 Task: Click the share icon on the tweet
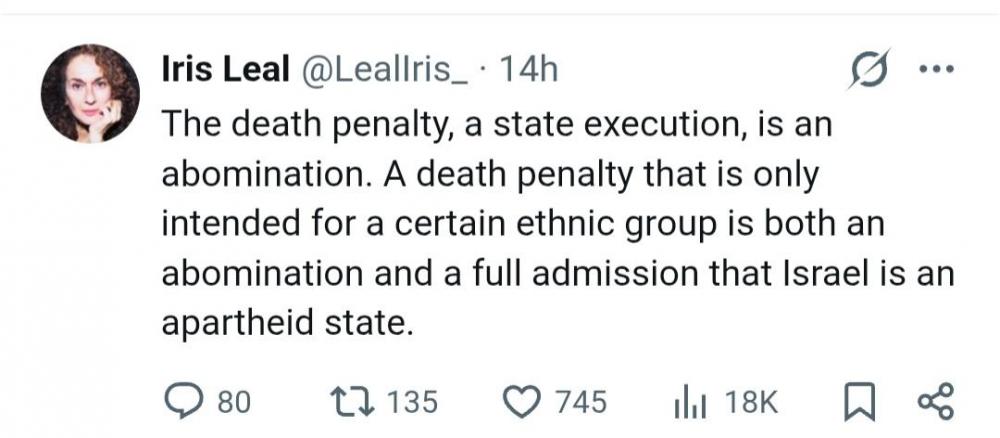pyautogui.click(x=936, y=402)
